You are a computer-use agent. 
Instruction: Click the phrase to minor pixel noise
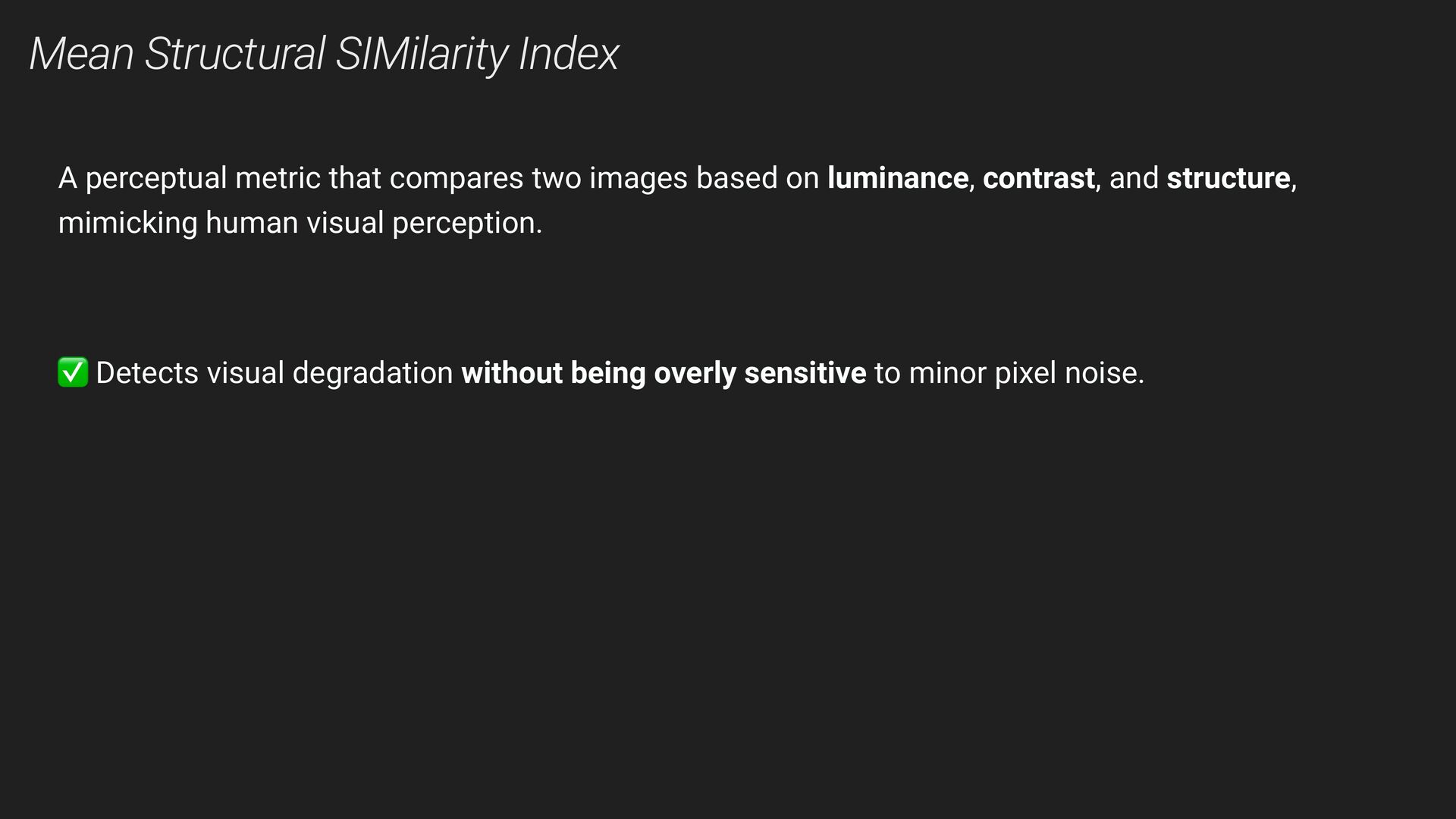click(1009, 373)
